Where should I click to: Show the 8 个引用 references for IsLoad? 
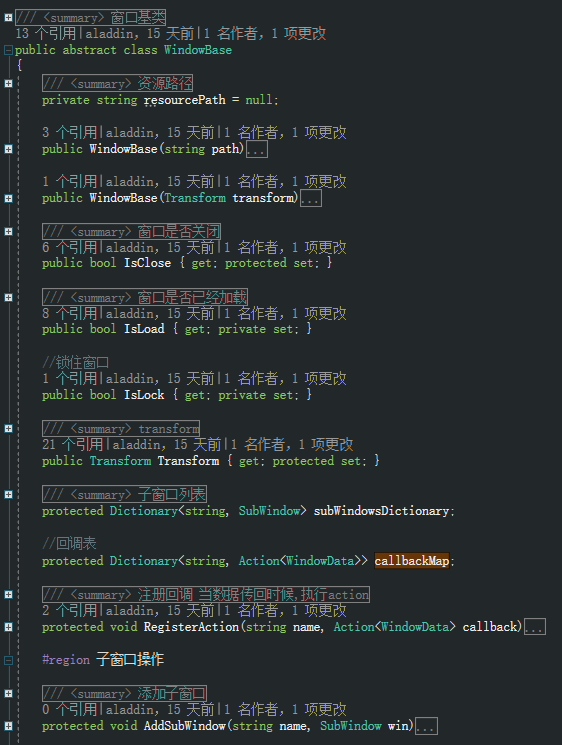pos(69,314)
